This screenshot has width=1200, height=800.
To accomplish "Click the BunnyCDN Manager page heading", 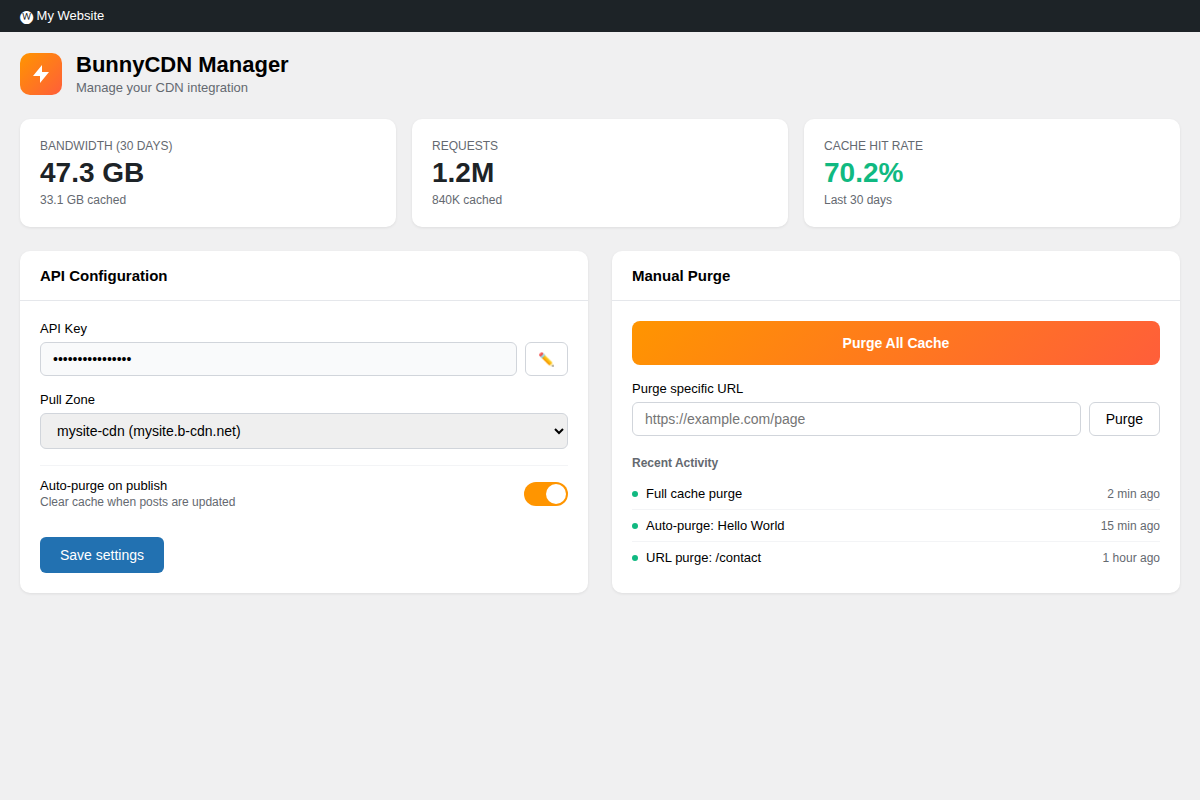I will click(182, 65).
